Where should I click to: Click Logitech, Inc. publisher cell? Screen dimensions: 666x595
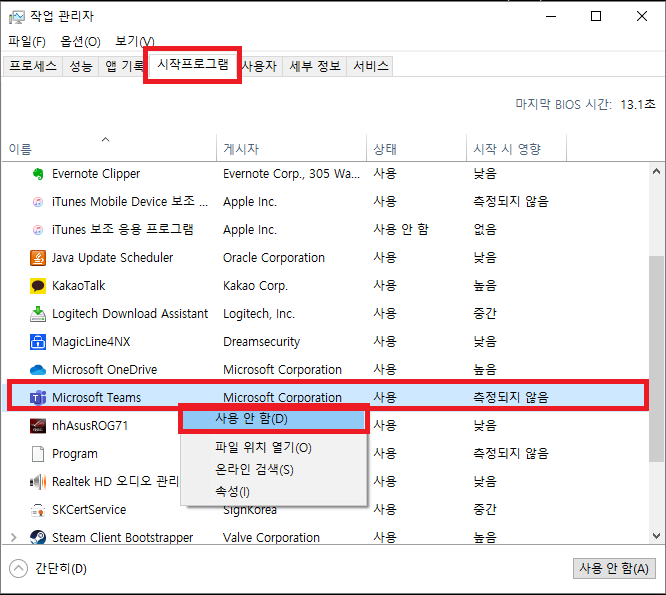[x=259, y=314]
